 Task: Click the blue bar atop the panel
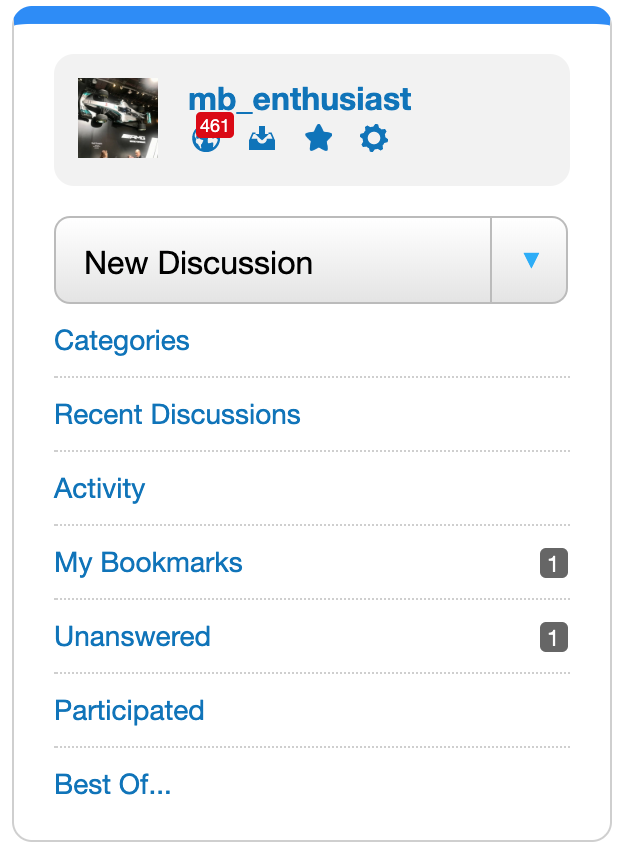312,14
